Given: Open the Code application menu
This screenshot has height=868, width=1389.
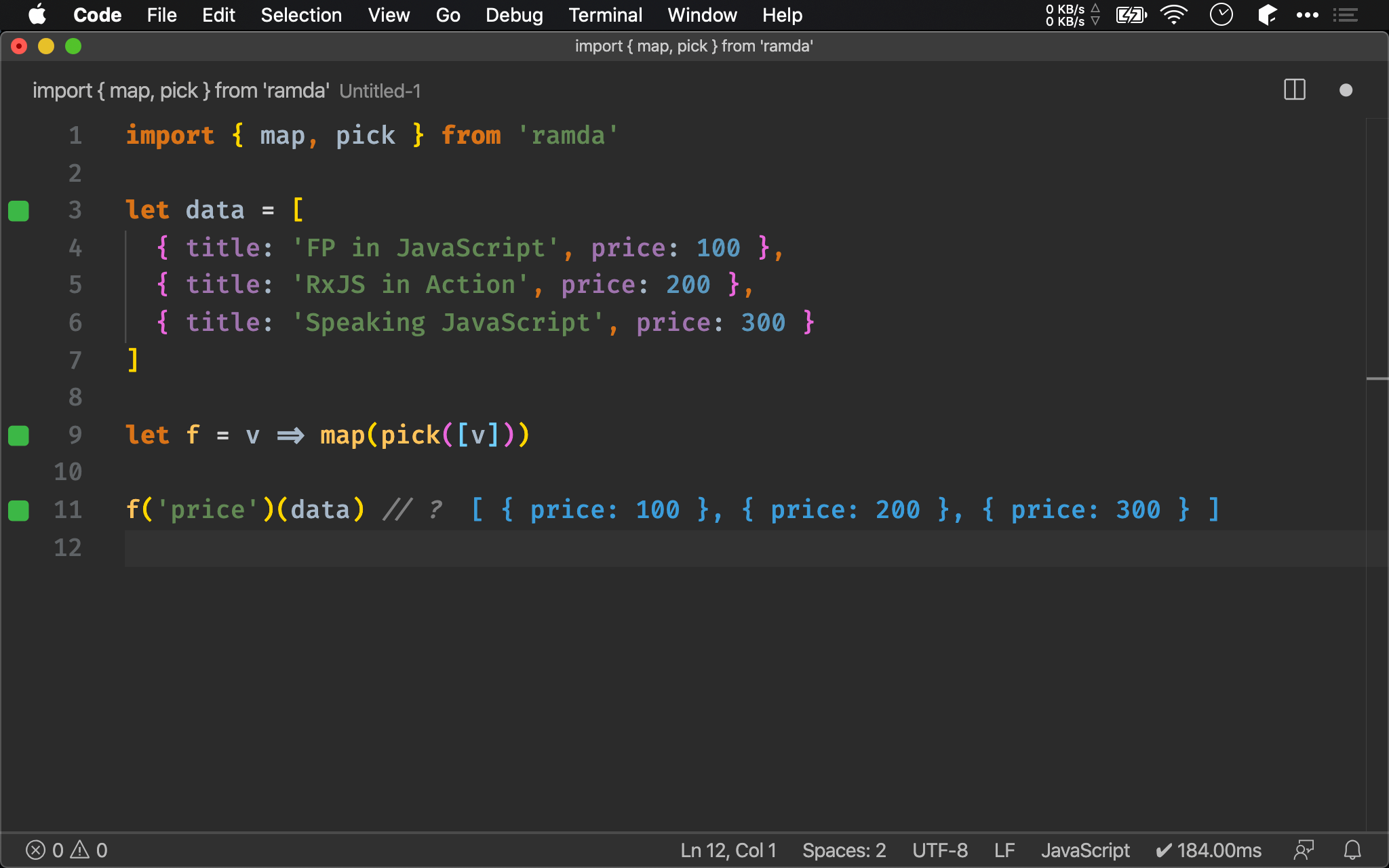Looking at the screenshot, I should [x=97, y=15].
